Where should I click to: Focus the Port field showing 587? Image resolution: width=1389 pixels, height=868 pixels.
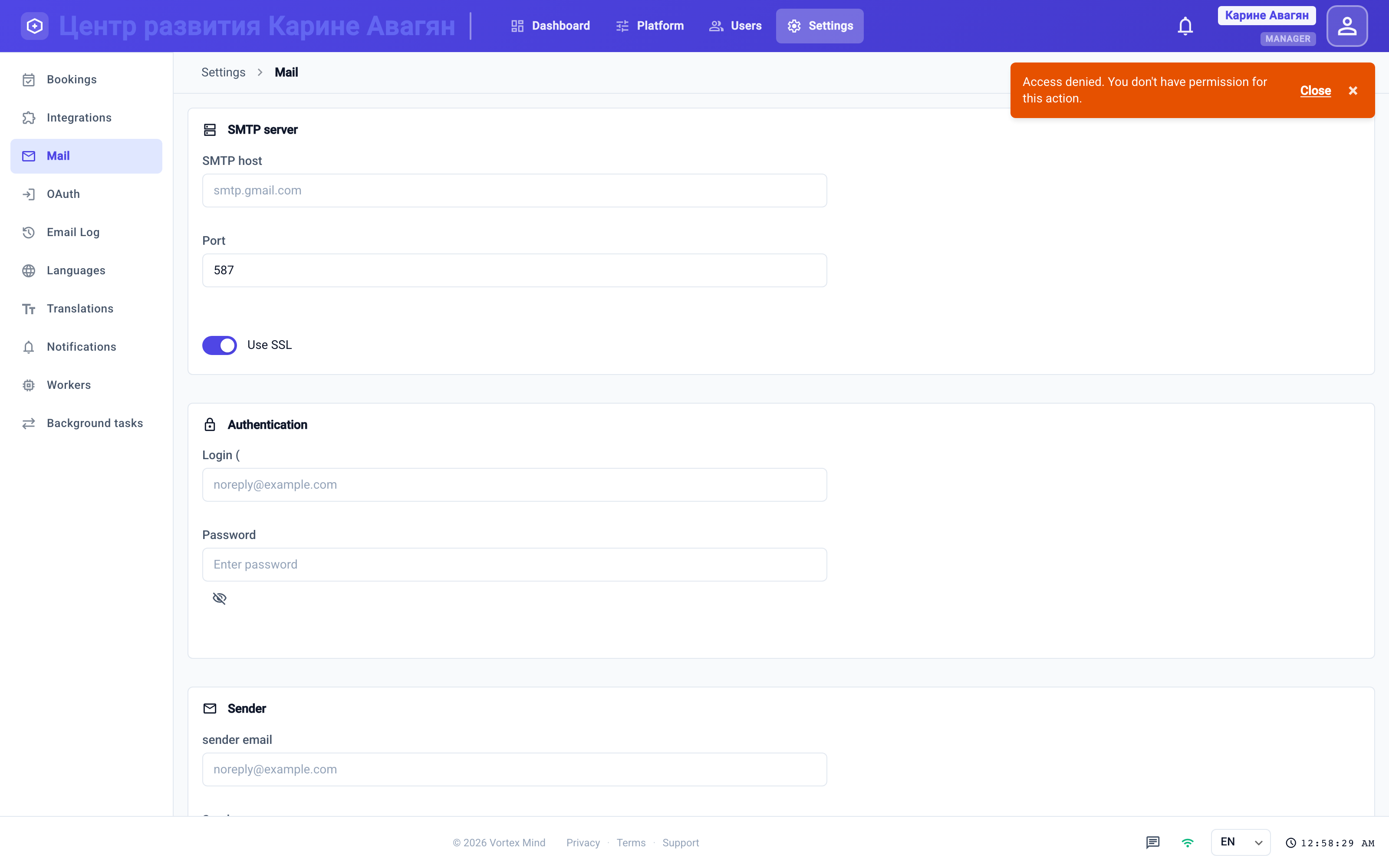pyautogui.click(x=514, y=270)
